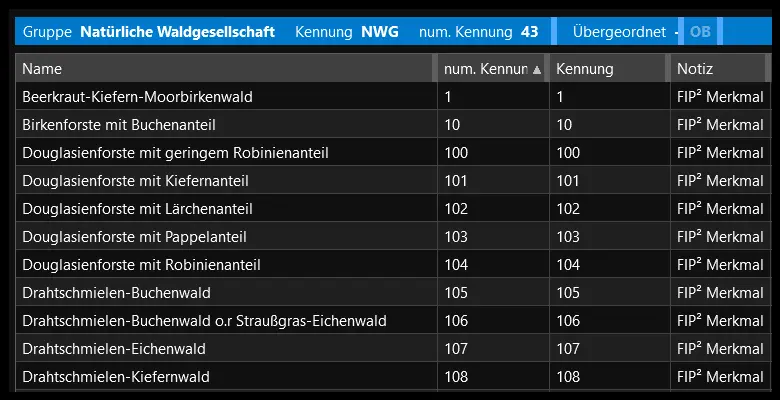Click the sort arrow on num. Kennung column

coord(537,70)
